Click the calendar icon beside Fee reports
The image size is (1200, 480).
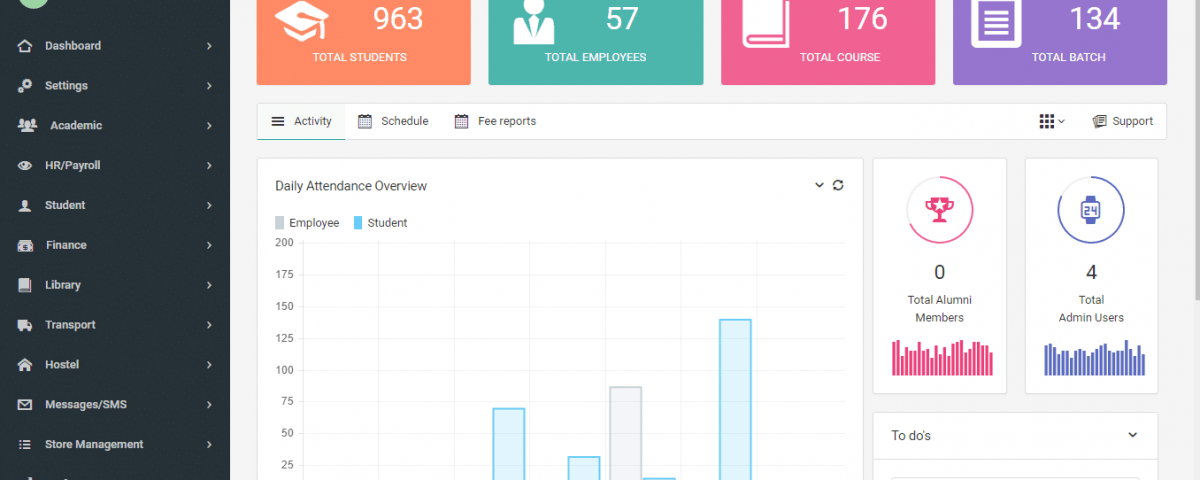(x=461, y=121)
